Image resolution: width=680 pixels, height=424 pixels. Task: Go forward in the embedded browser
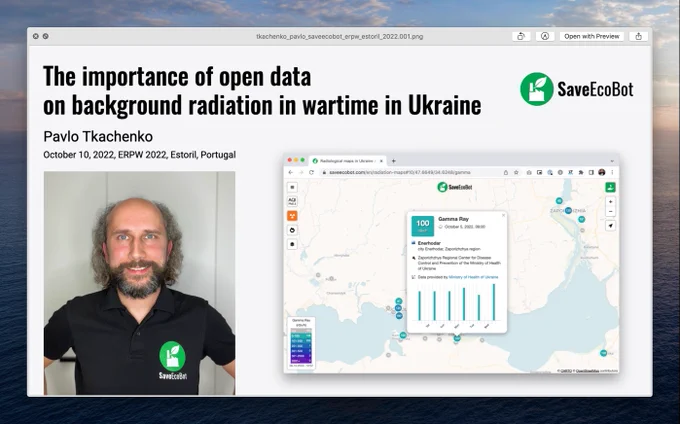[301, 172]
